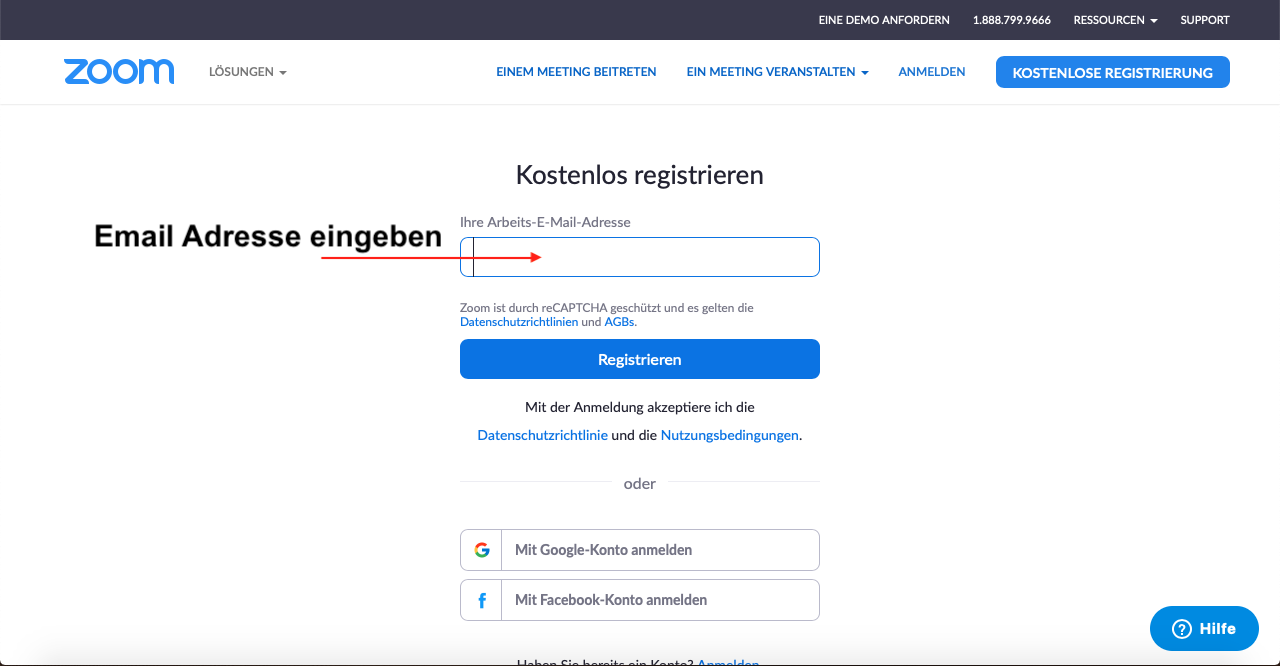The width and height of the screenshot is (1280, 666).
Task: Focus the Arbeits-E-Mail-Adresse input field
Action: pos(660,257)
